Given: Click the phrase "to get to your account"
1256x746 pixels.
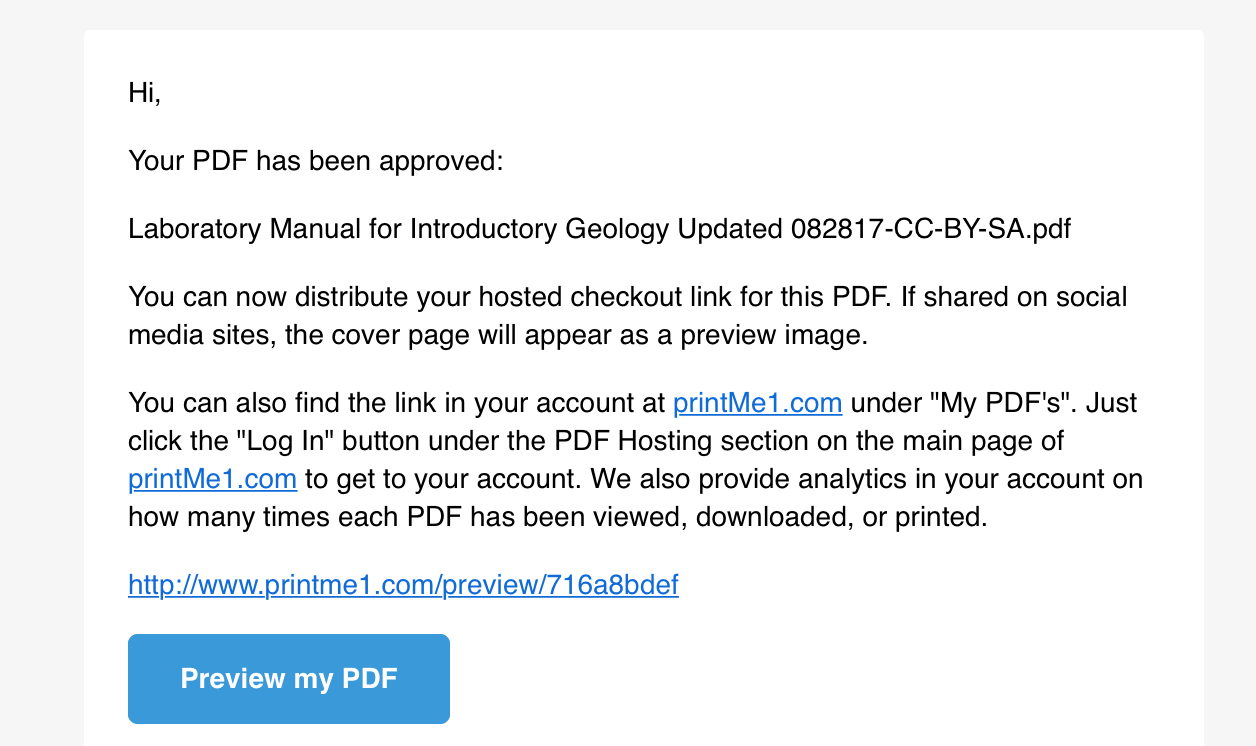Looking at the screenshot, I should tap(442, 479).
